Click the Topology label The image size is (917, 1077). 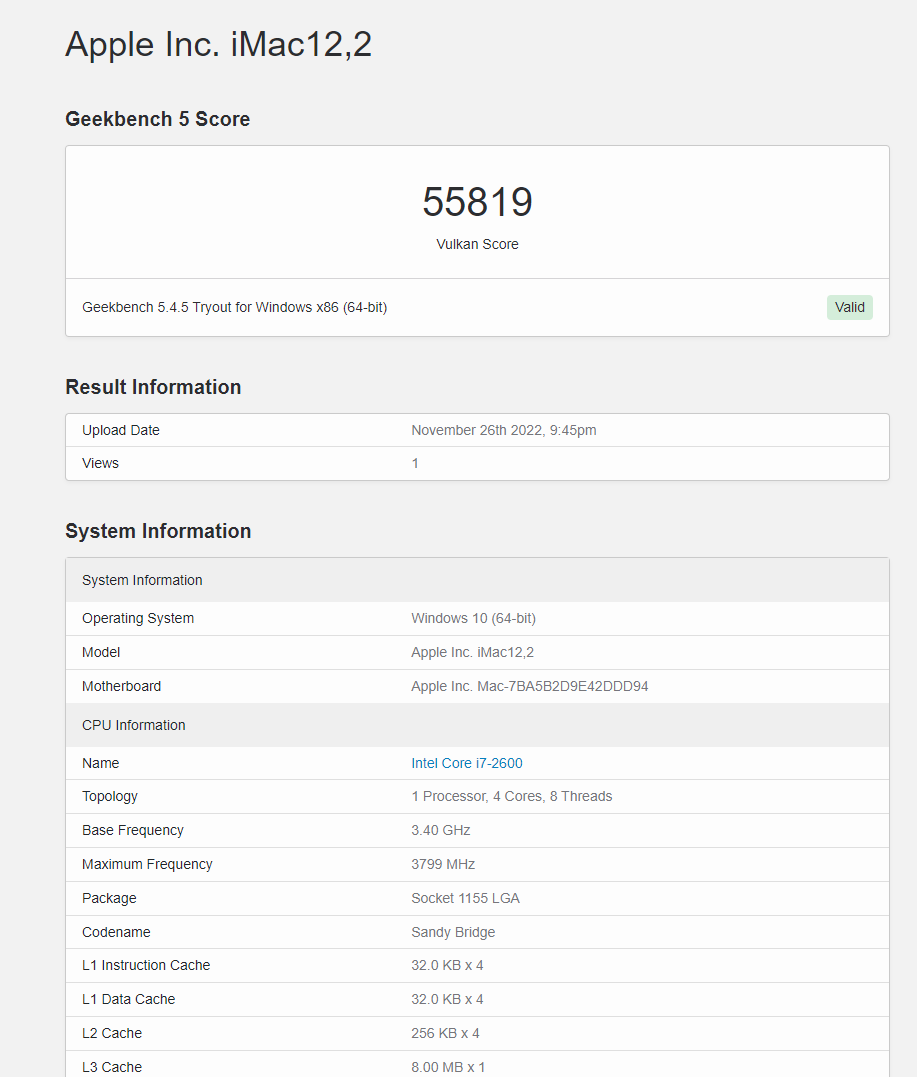point(110,797)
